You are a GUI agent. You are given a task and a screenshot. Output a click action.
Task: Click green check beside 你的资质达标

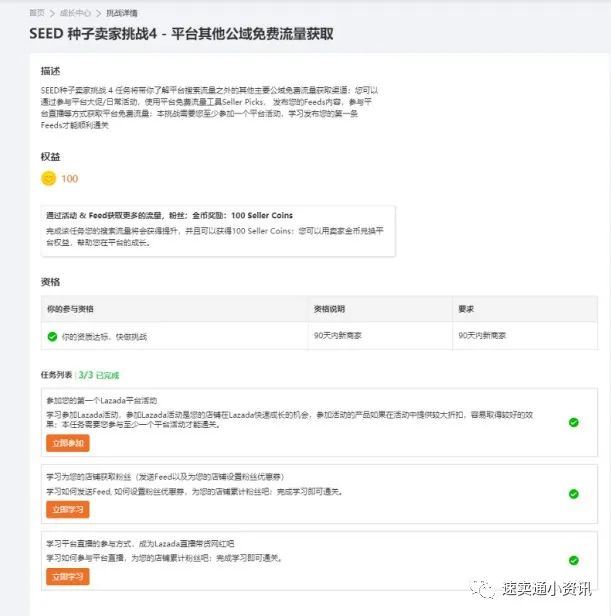coord(52,337)
